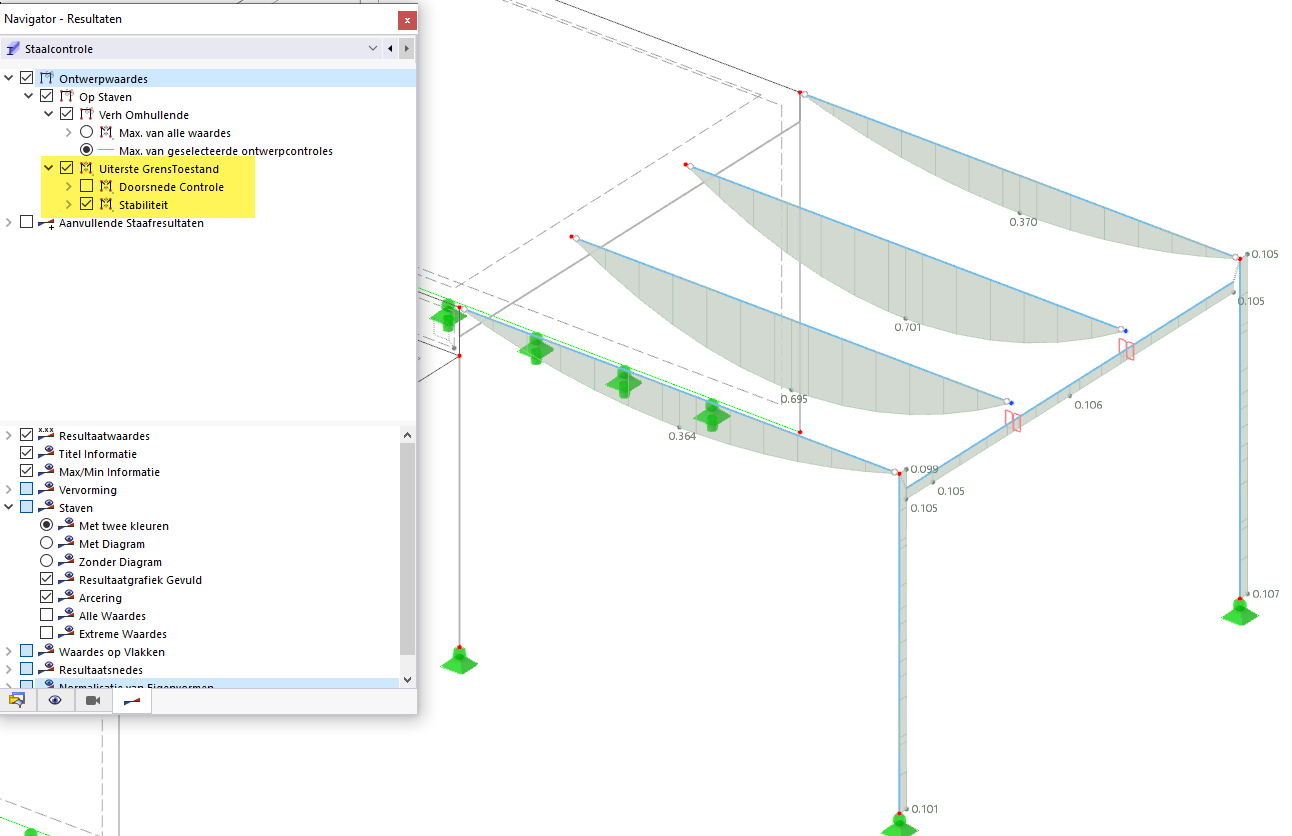The height and width of the screenshot is (836, 1292).
Task: Click the lower tree scrollbar up arrow
Action: tap(407, 435)
